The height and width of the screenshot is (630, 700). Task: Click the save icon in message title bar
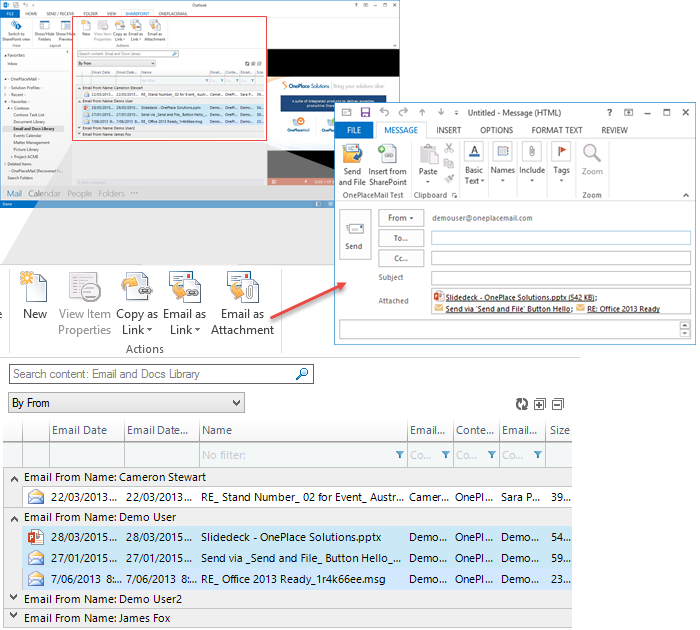click(365, 113)
